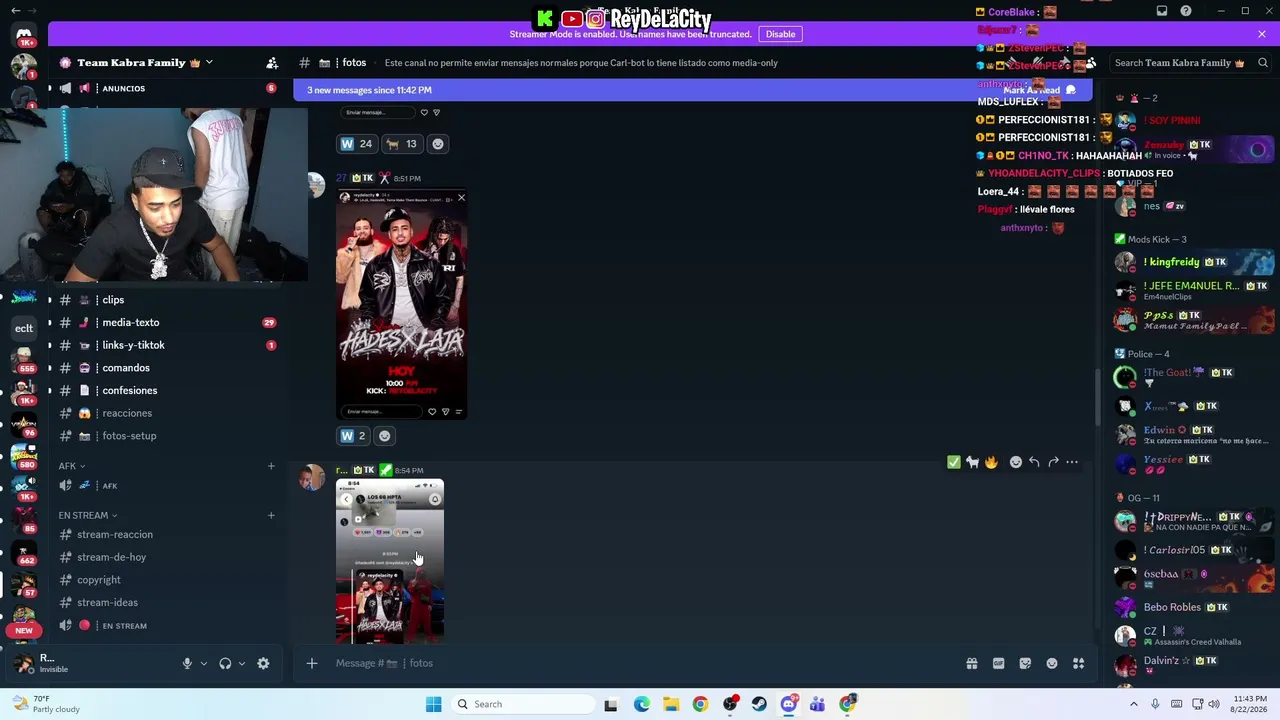Screen dimensions: 1280x720
Task: Join the EN STREAM voice channel
Action: point(167,626)
